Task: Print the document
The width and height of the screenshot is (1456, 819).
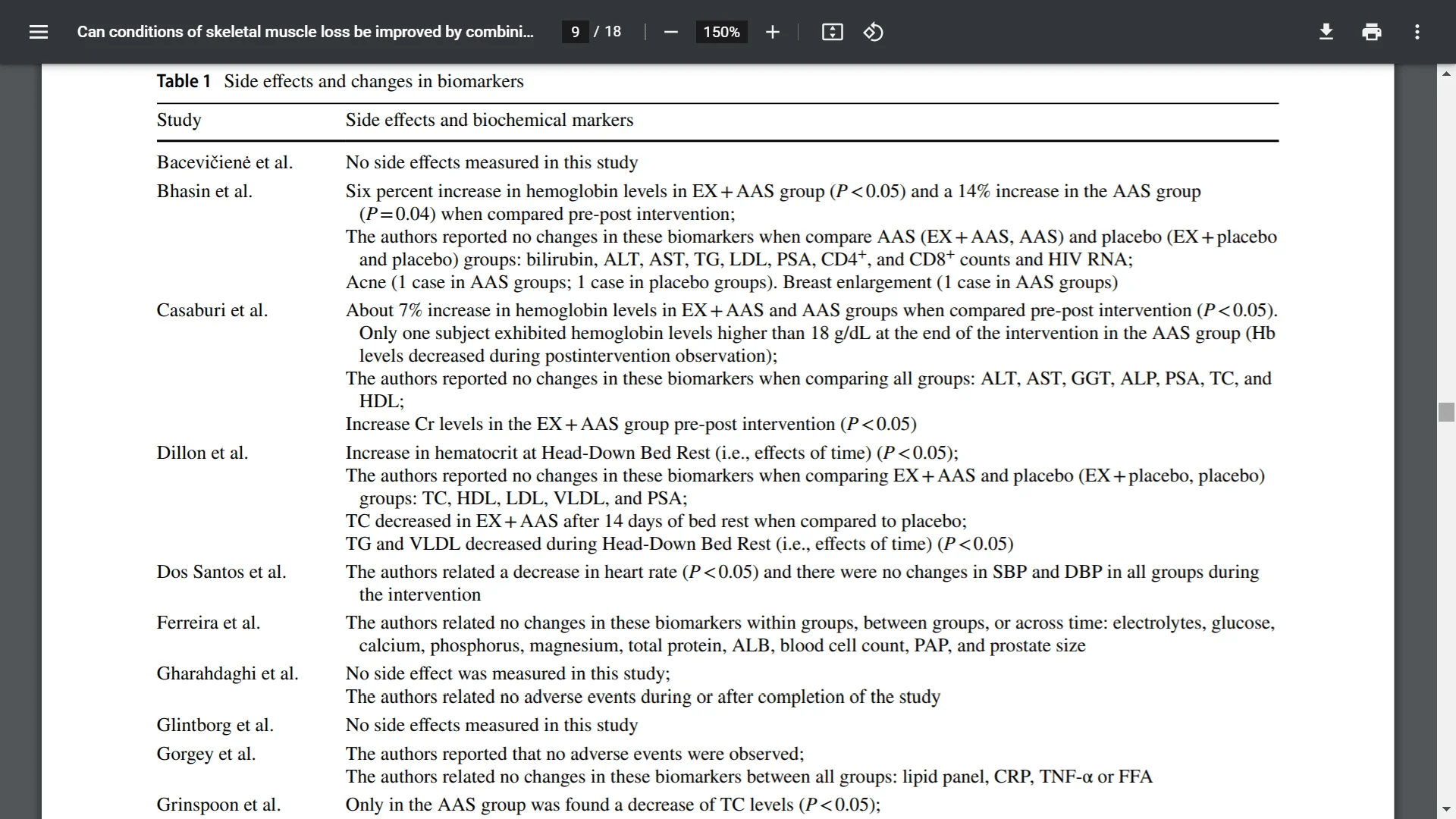Action: click(1372, 32)
